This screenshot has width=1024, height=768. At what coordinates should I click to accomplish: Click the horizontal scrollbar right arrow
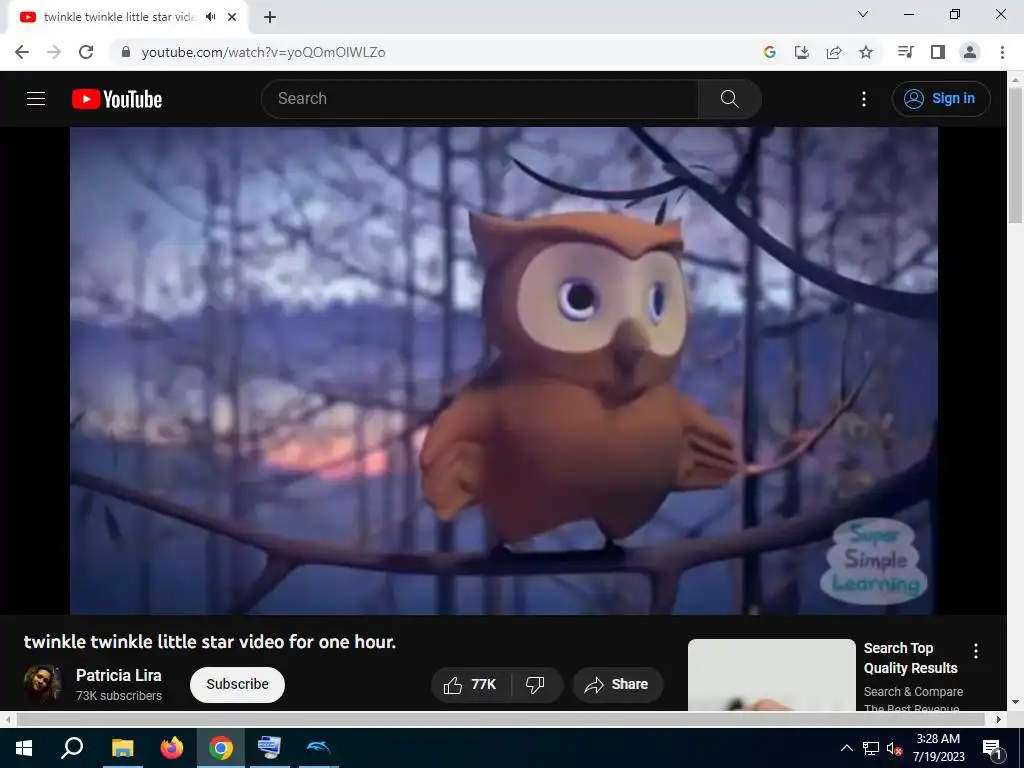tap(999, 719)
